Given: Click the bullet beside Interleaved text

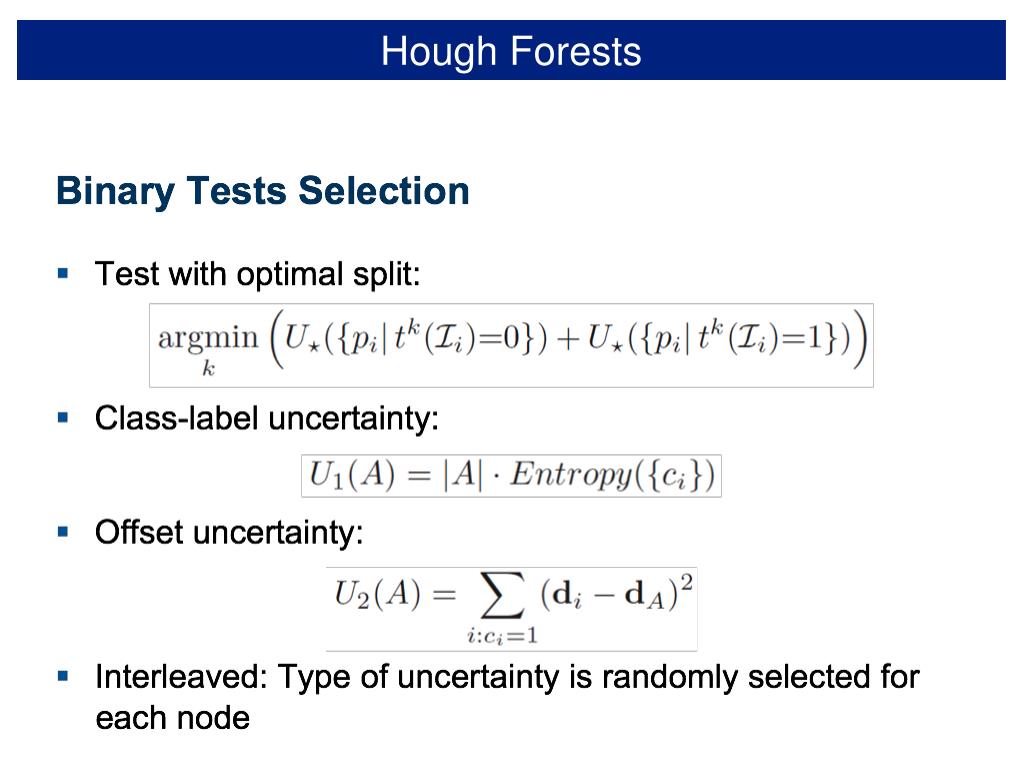Looking at the screenshot, I should (x=63, y=677).
